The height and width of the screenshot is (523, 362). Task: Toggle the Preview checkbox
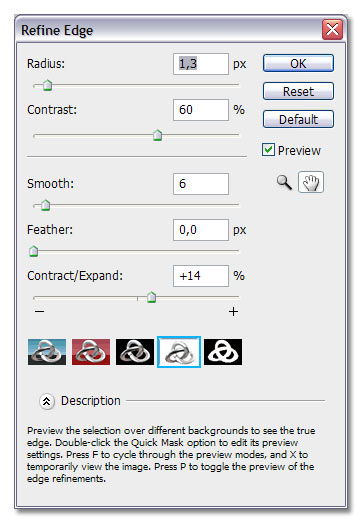click(268, 150)
